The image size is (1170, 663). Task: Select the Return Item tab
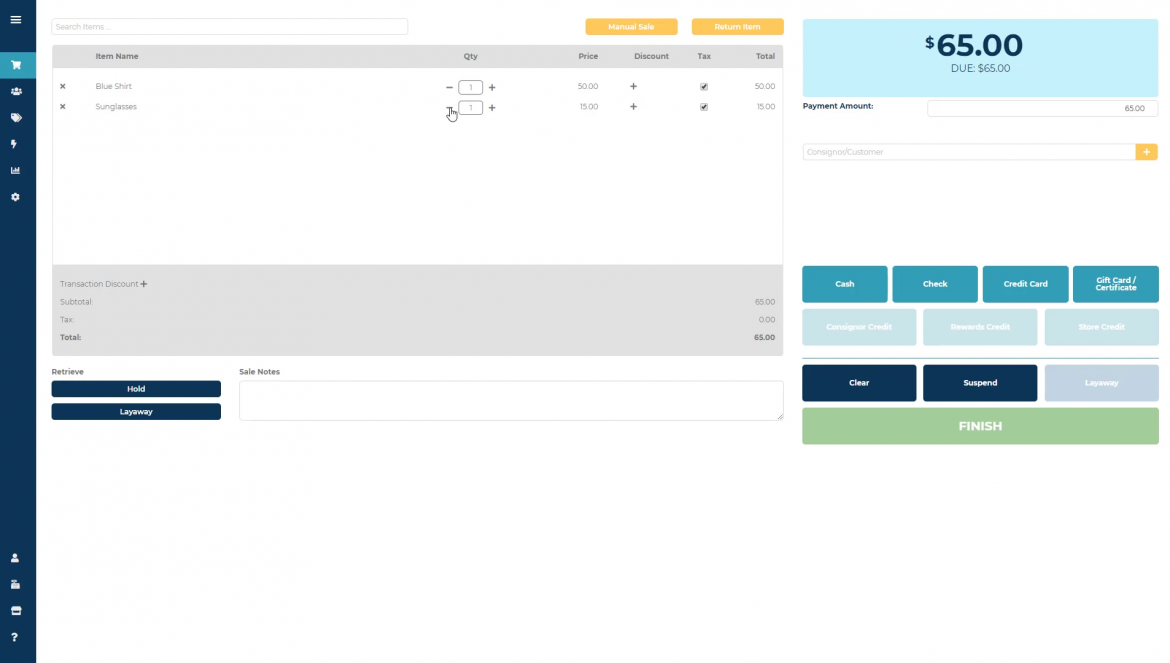pos(737,26)
